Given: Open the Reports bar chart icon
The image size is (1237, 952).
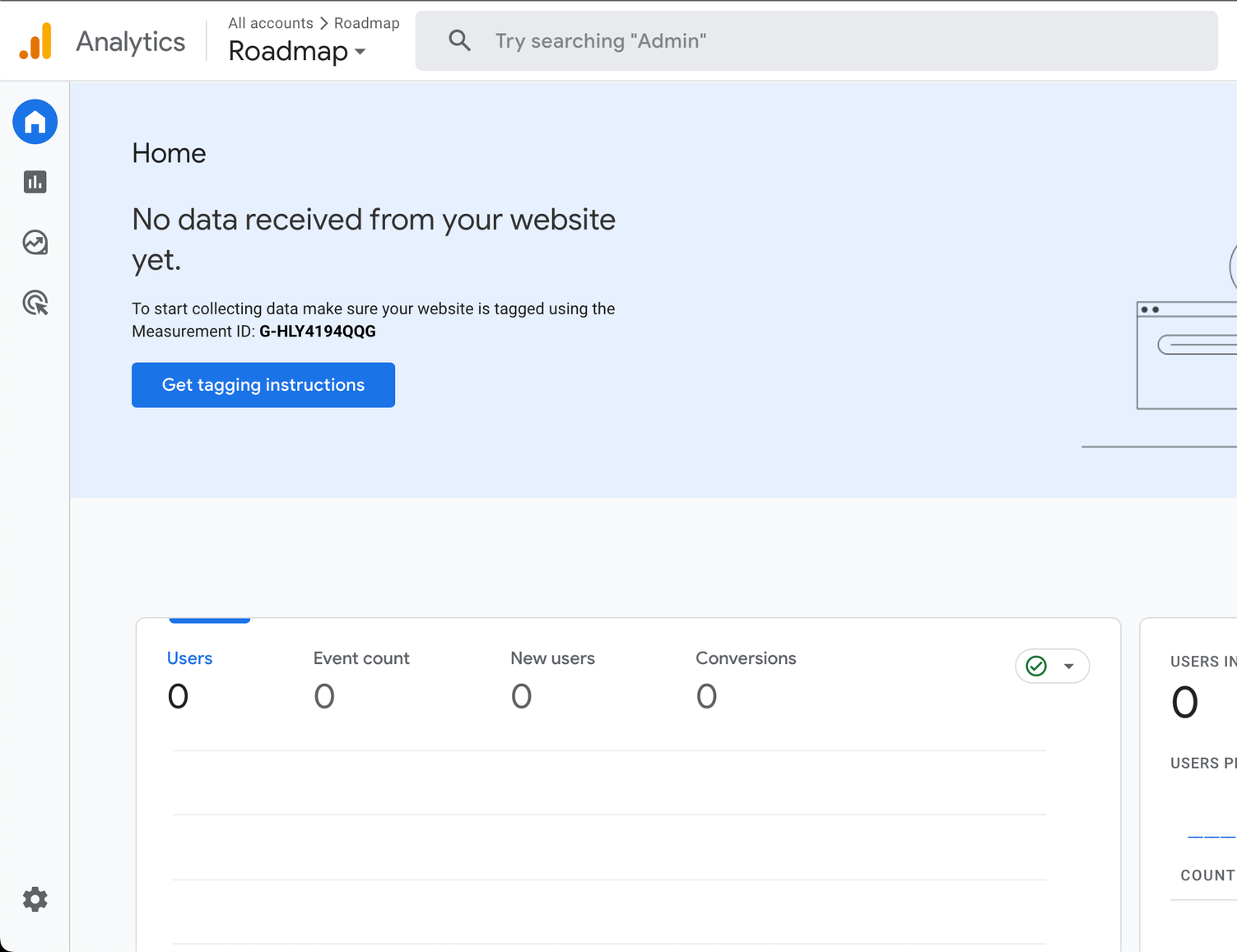Looking at the screenshot, I should pos(35,182).
